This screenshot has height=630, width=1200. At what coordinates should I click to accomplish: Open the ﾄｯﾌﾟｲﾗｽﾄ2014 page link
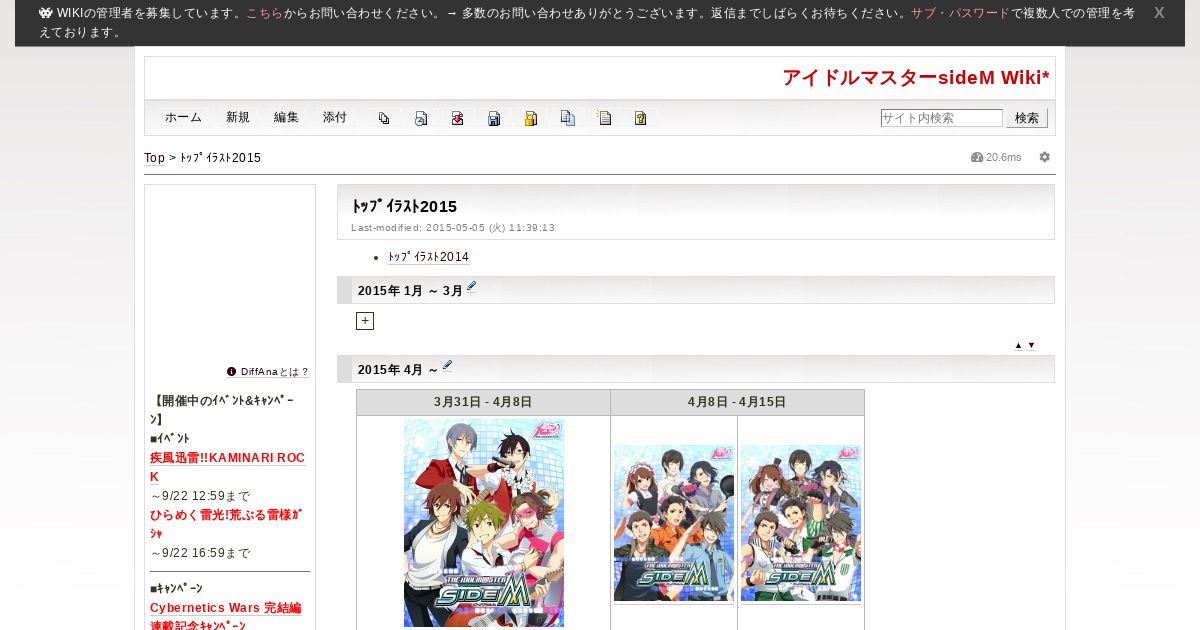tap(428, 257)
